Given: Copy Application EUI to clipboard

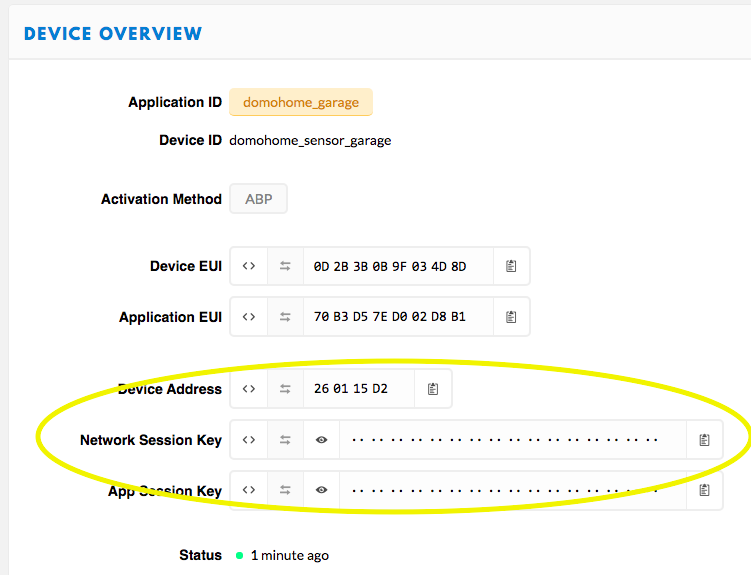Looking at the screenshot, I should [x=511, y=317].
